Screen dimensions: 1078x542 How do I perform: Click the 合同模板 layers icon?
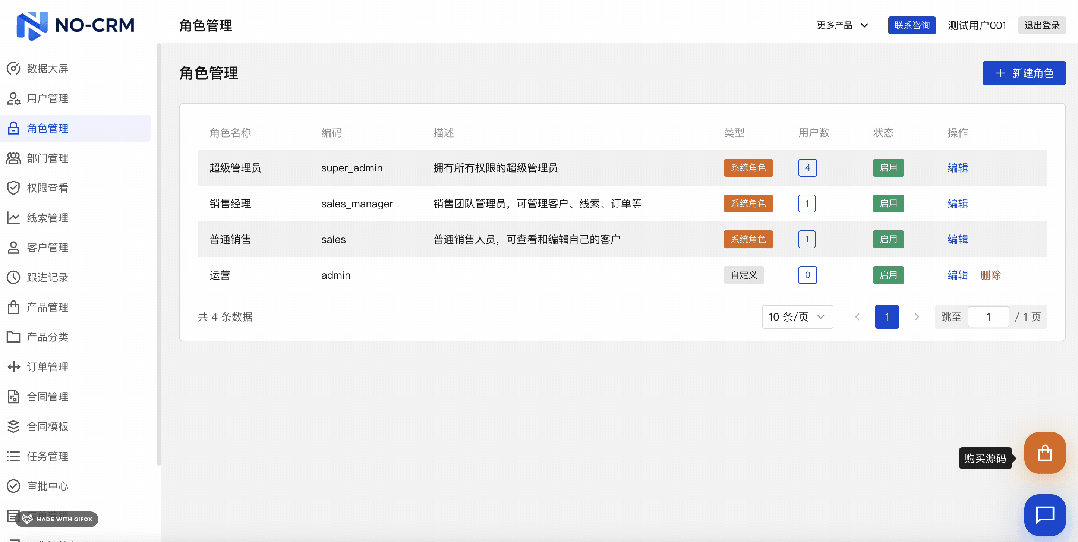tap(13, 426)
